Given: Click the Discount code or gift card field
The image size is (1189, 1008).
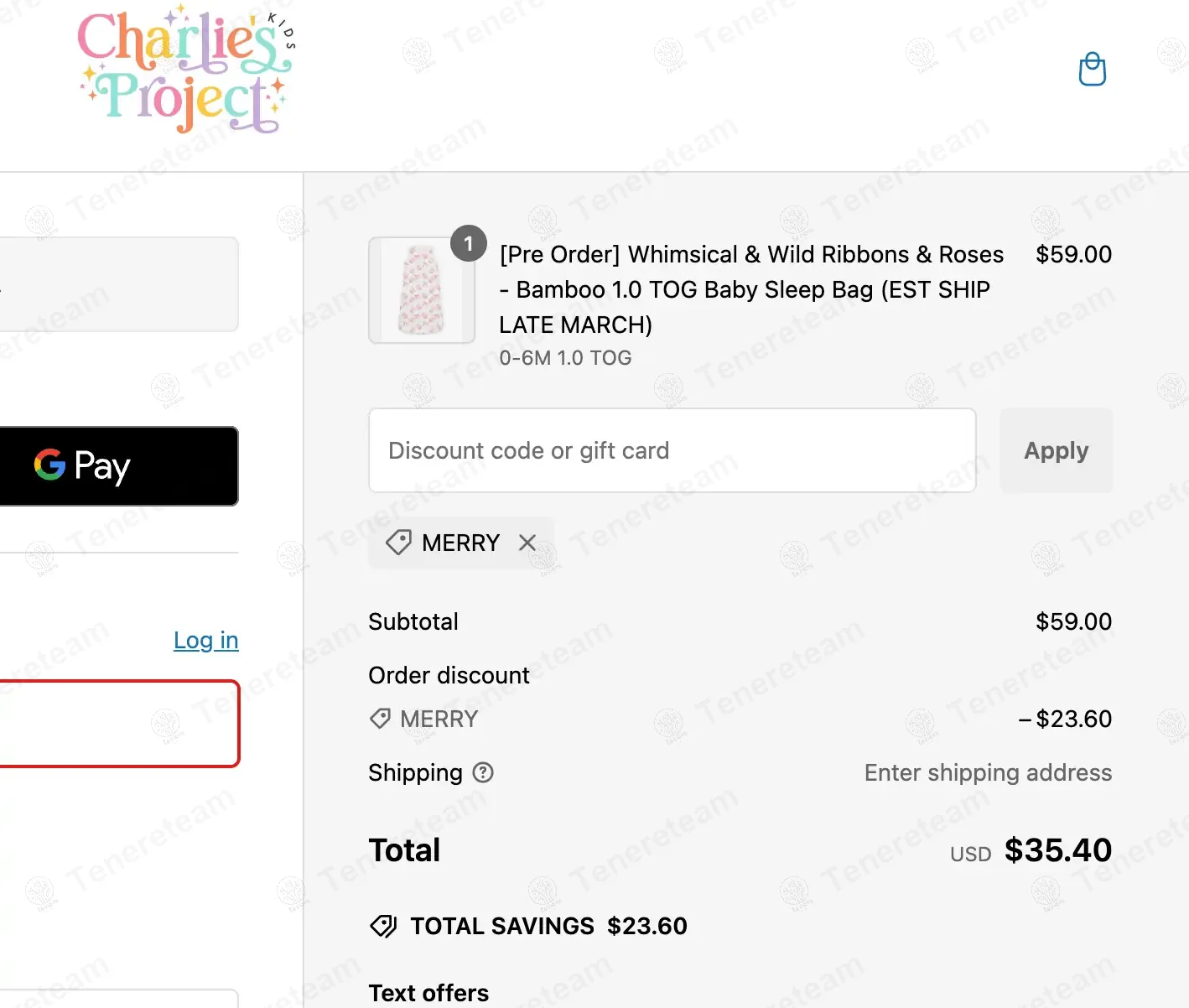Looking at the screenshot, I should pyautogui.click(x=672, y=450).
